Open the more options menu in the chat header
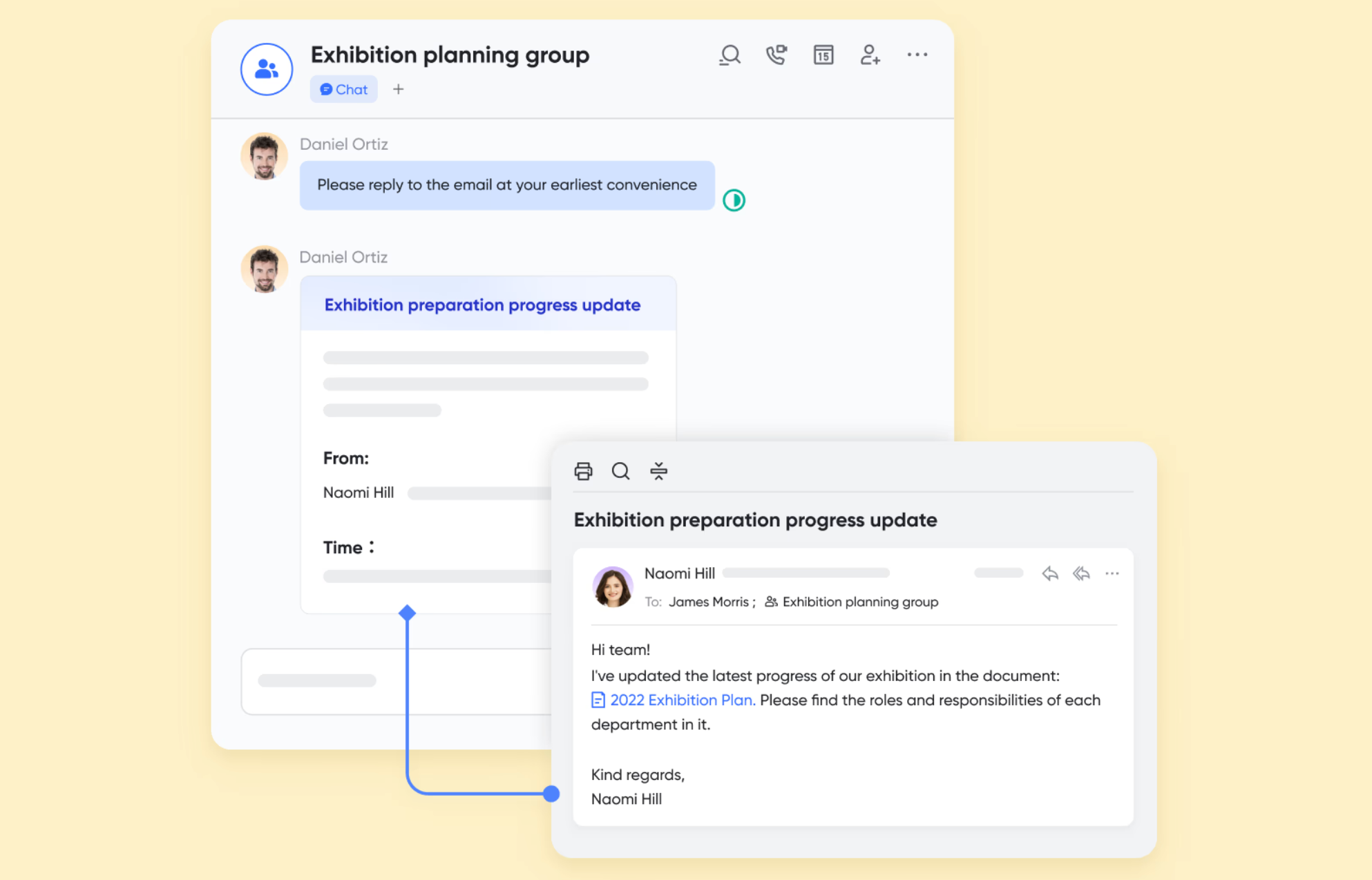The height and width of the screenshot is (880, 1372). point(917,55)
